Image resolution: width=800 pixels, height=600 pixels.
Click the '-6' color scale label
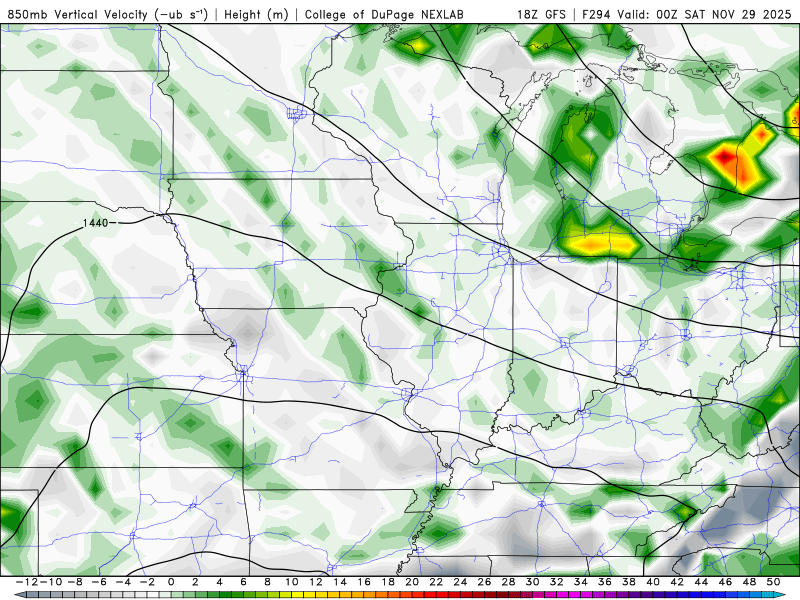[98, 582]
